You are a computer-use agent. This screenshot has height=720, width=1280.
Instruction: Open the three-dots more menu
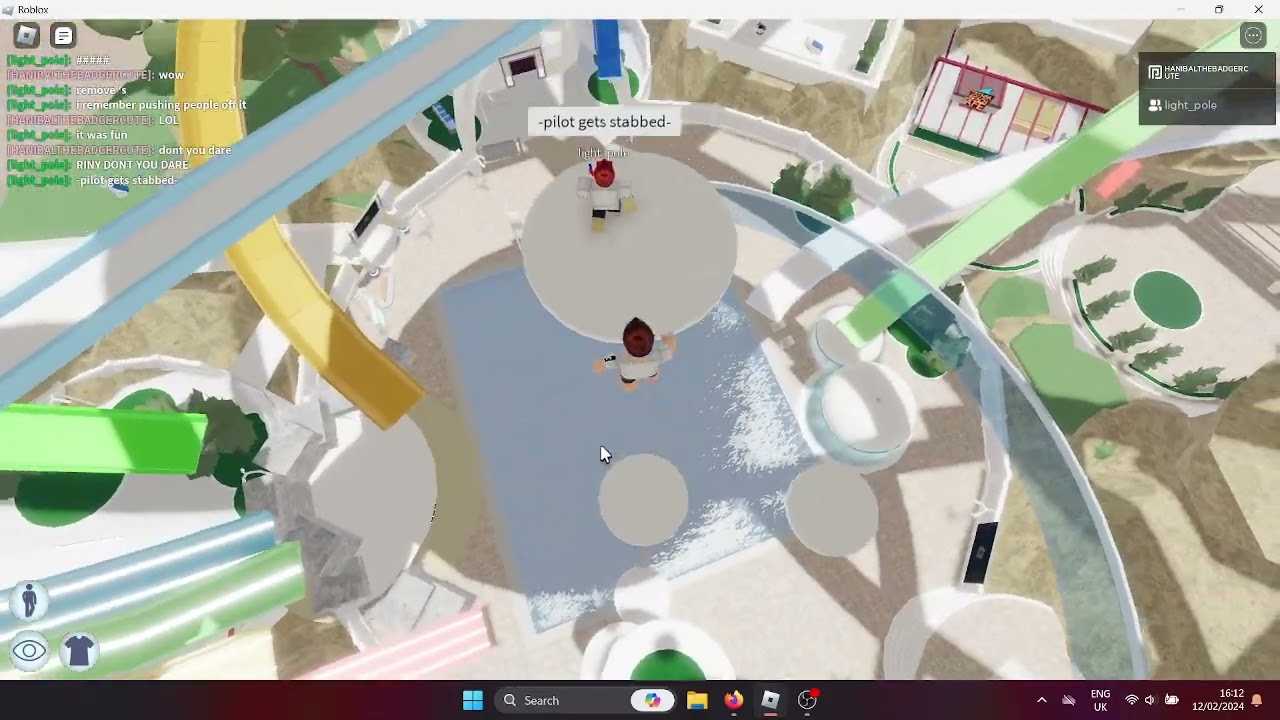[1253, 36]
